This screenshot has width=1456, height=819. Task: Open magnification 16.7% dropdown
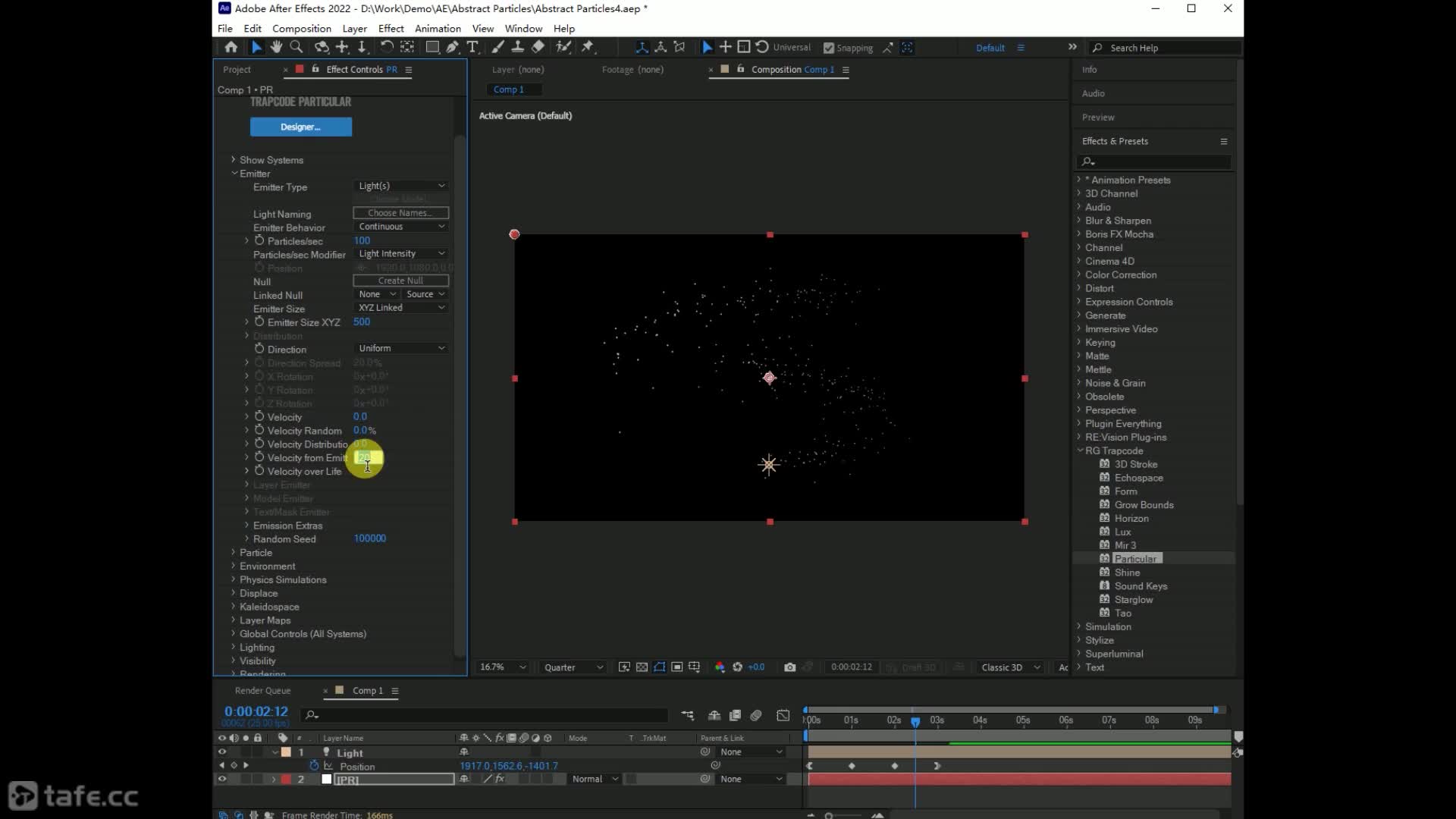pos(502,667)
